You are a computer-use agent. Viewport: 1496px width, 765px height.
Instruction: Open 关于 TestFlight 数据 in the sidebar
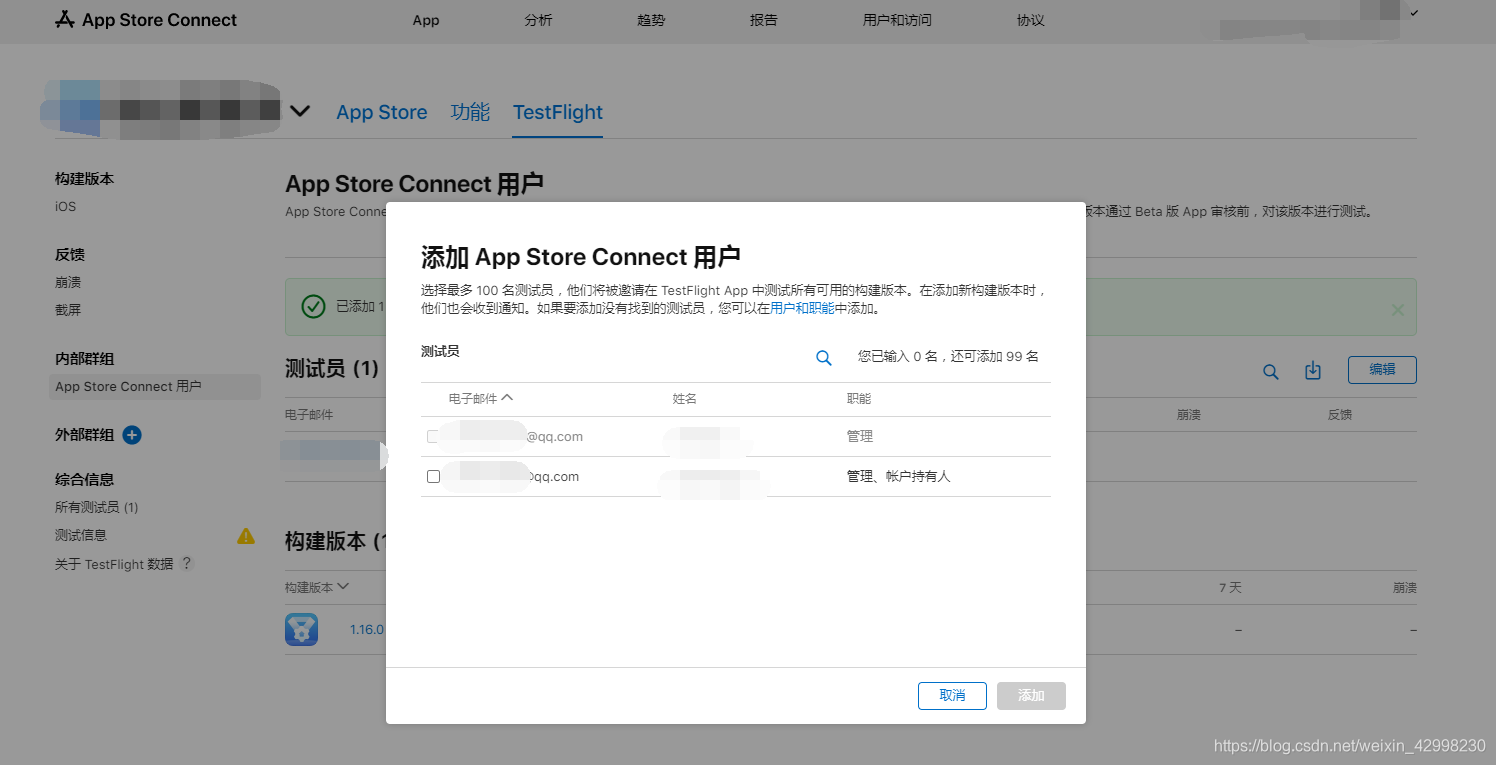(114, 564)
